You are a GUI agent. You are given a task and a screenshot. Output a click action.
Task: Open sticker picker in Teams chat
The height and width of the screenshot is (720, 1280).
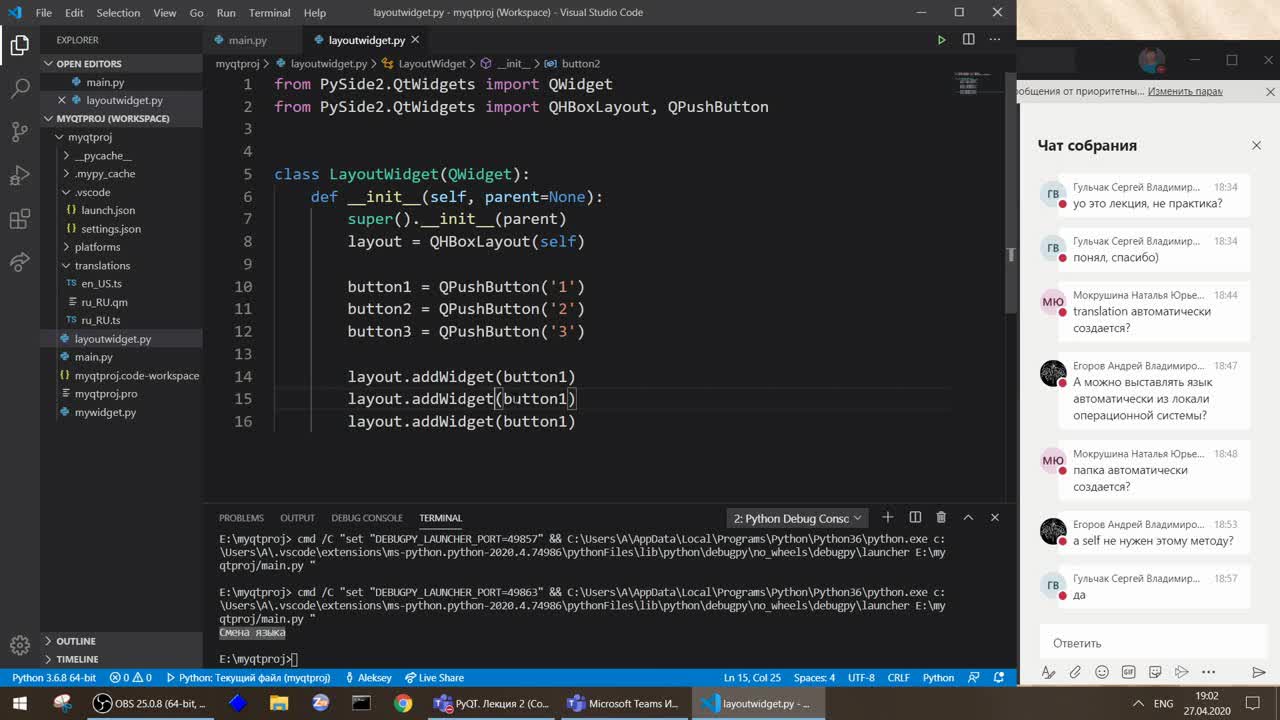tap(1155, 672)
